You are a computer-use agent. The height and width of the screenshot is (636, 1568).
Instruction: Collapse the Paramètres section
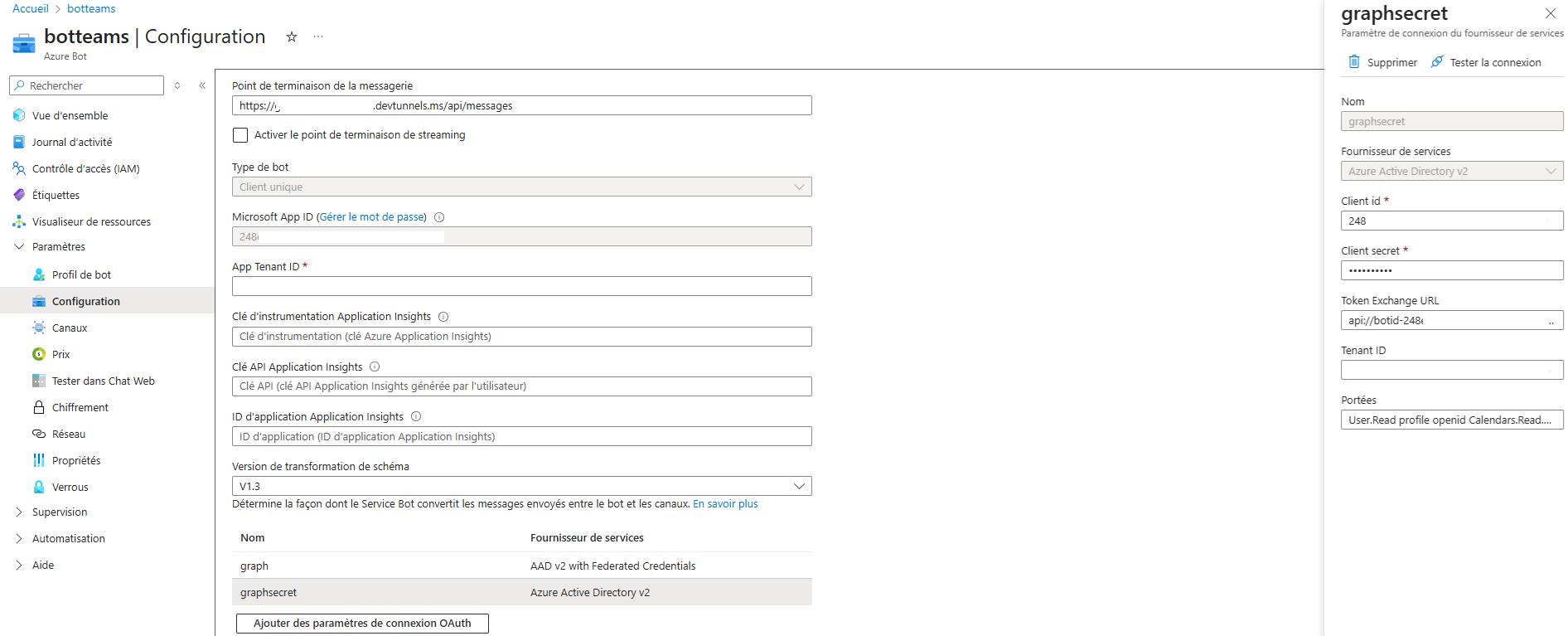tap(19, 246)
